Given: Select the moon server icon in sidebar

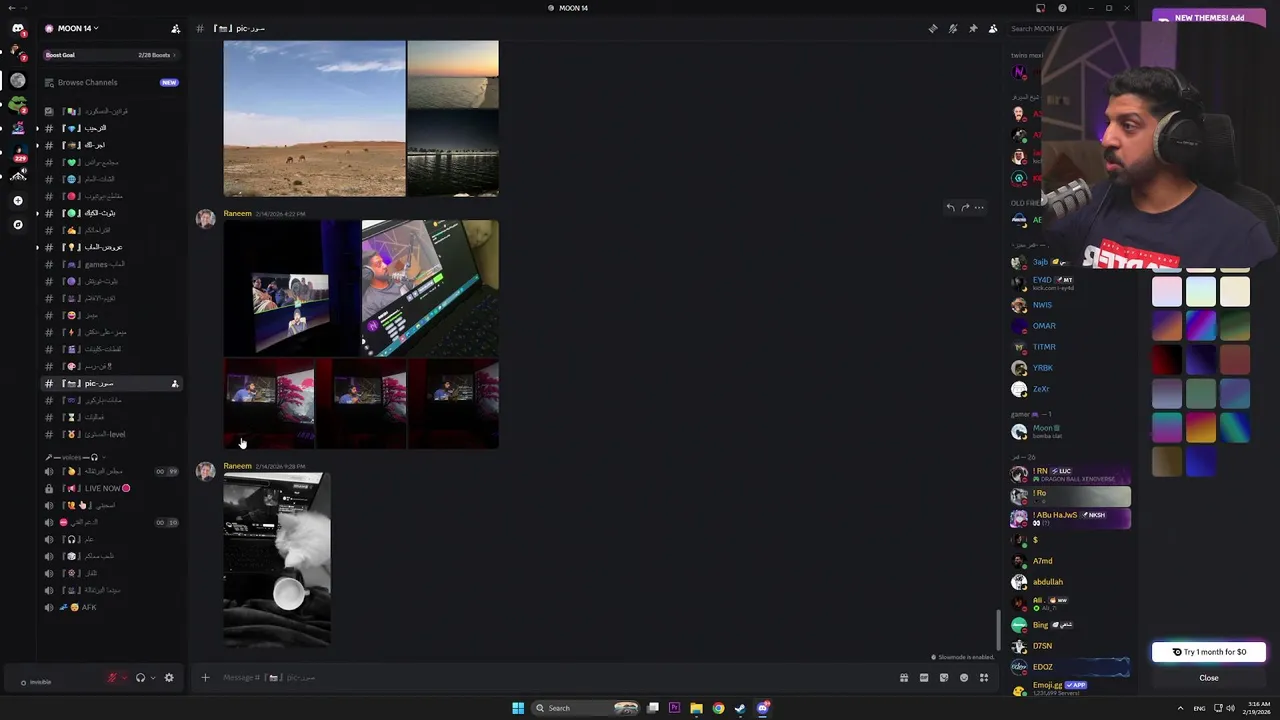Looking at the screenshot, I should pos(18,80).
